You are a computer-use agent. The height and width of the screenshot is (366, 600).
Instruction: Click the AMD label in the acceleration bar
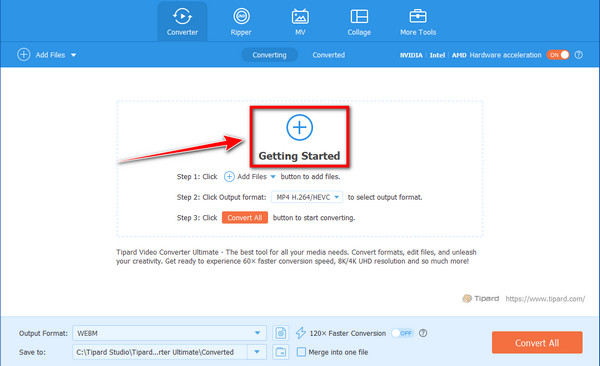(x=459, y=55)
